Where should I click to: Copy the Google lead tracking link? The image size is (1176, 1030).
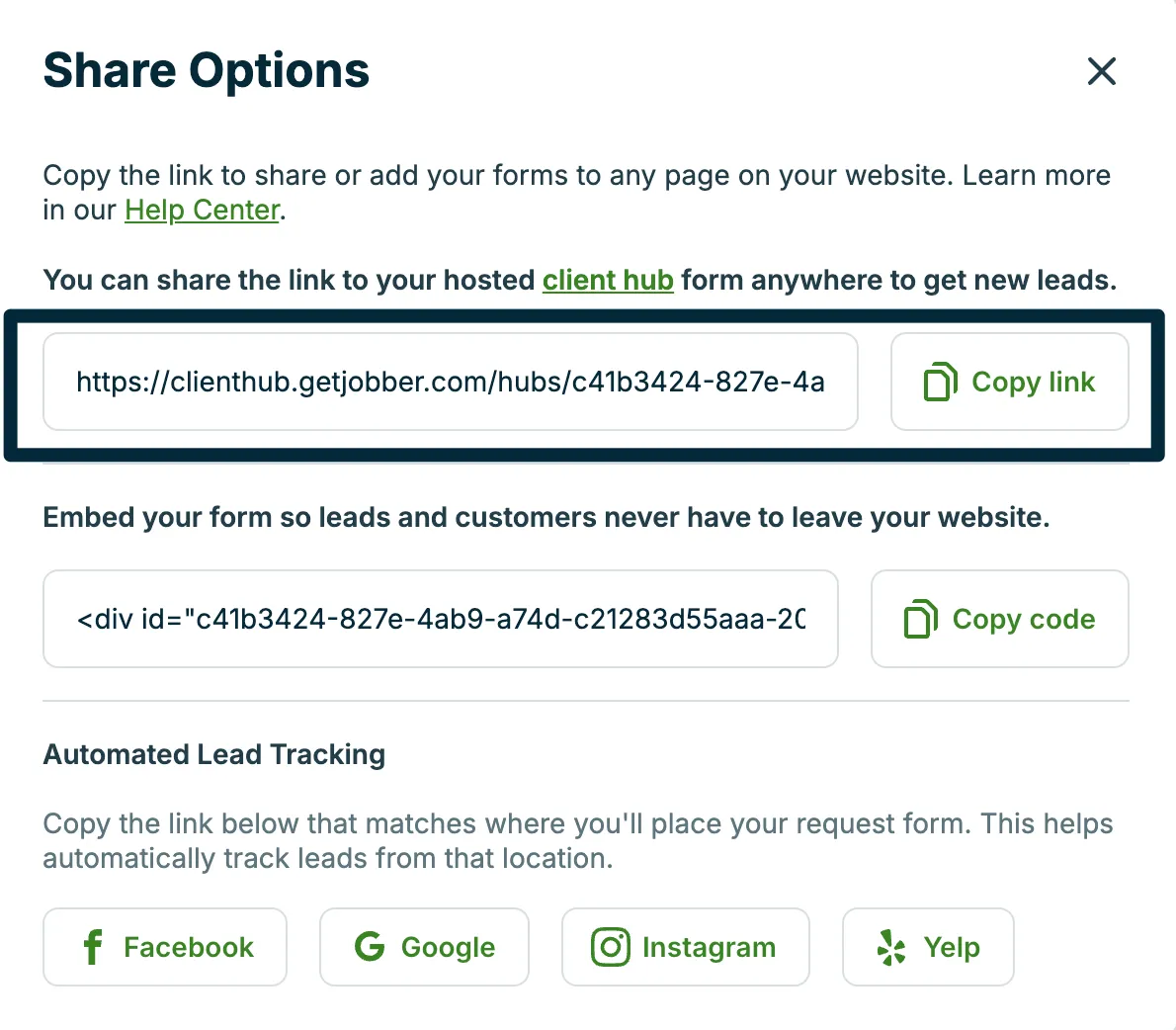425,947
